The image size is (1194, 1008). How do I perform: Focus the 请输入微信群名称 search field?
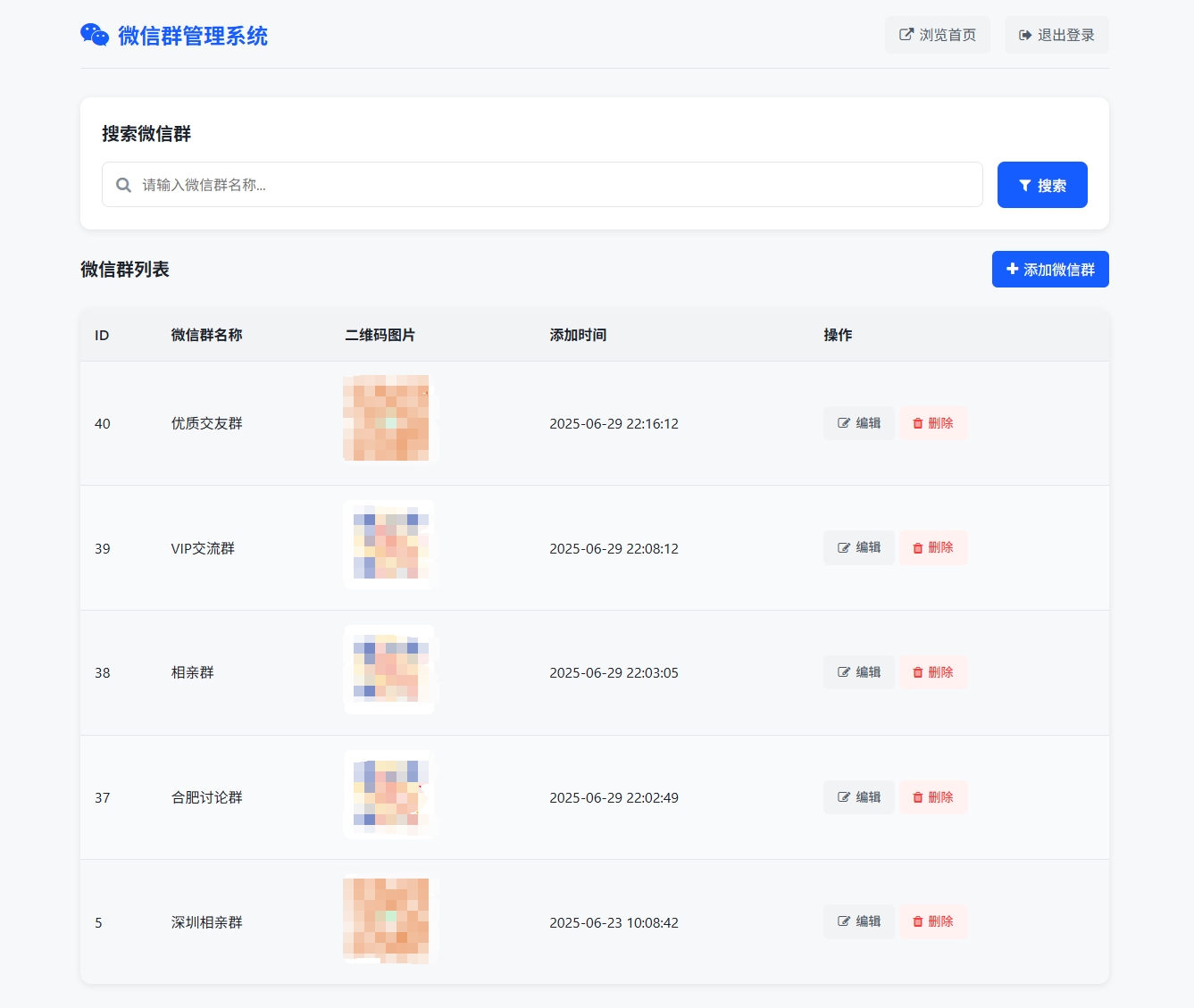coord(554,185)
